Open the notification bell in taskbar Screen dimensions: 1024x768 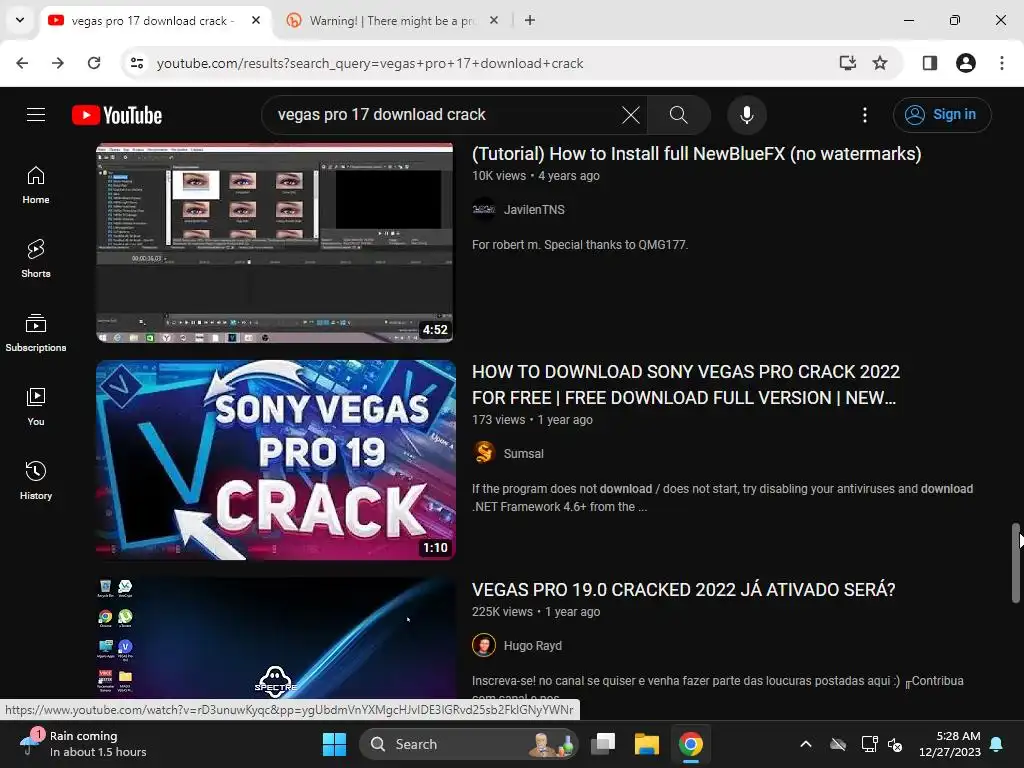coord(997,744)
